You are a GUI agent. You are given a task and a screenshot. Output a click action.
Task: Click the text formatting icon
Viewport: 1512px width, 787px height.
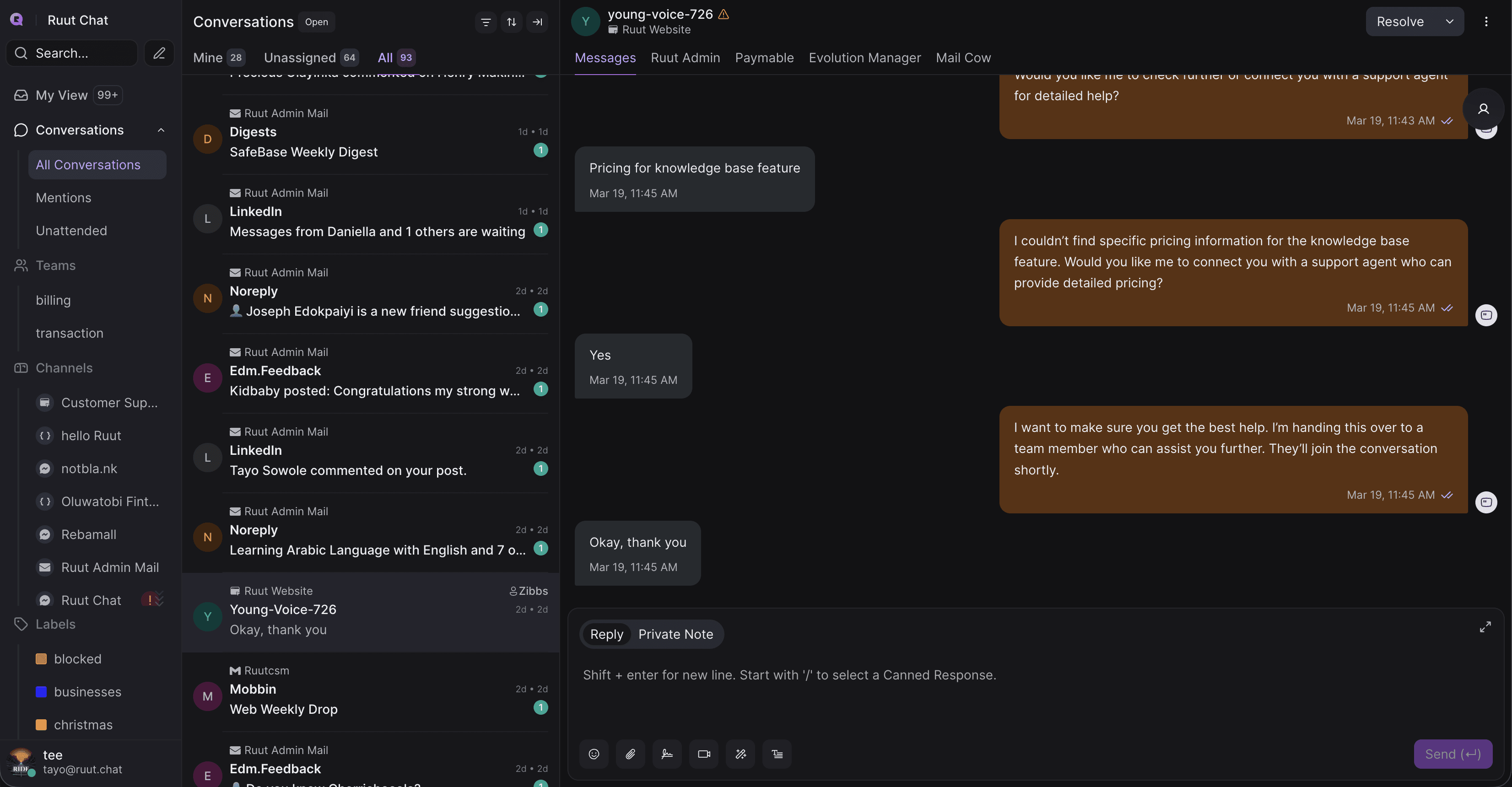(777, 754)
